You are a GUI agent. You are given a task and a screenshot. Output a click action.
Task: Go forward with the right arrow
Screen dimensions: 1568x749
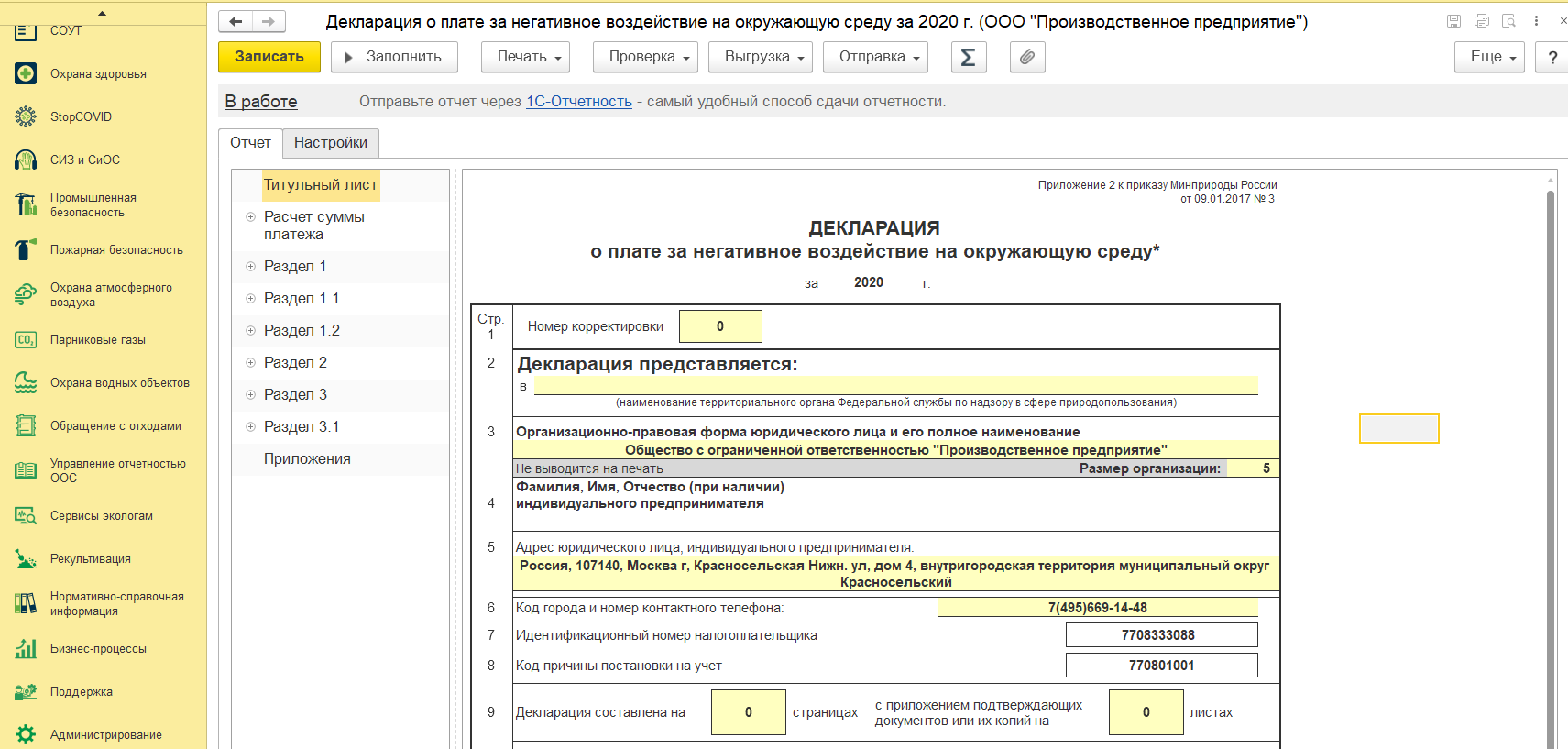(x=269, y=21)
